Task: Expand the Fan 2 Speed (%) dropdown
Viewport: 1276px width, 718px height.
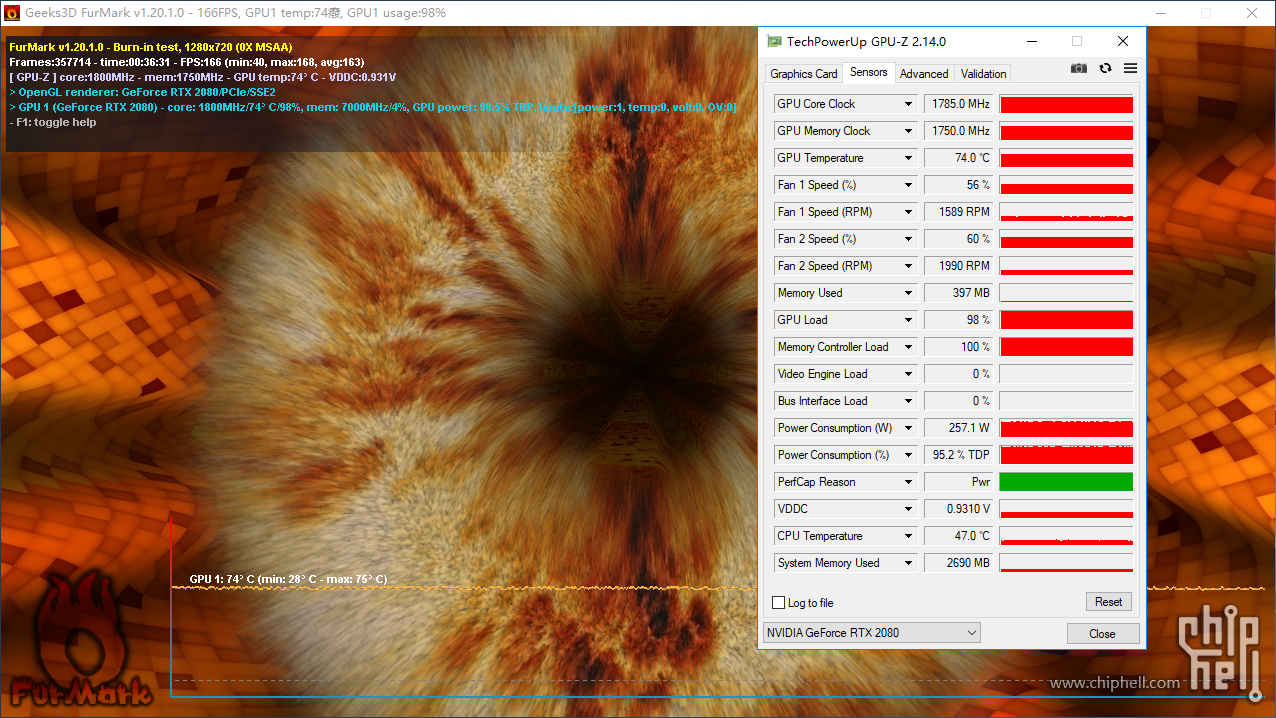Action: (908, 239)
